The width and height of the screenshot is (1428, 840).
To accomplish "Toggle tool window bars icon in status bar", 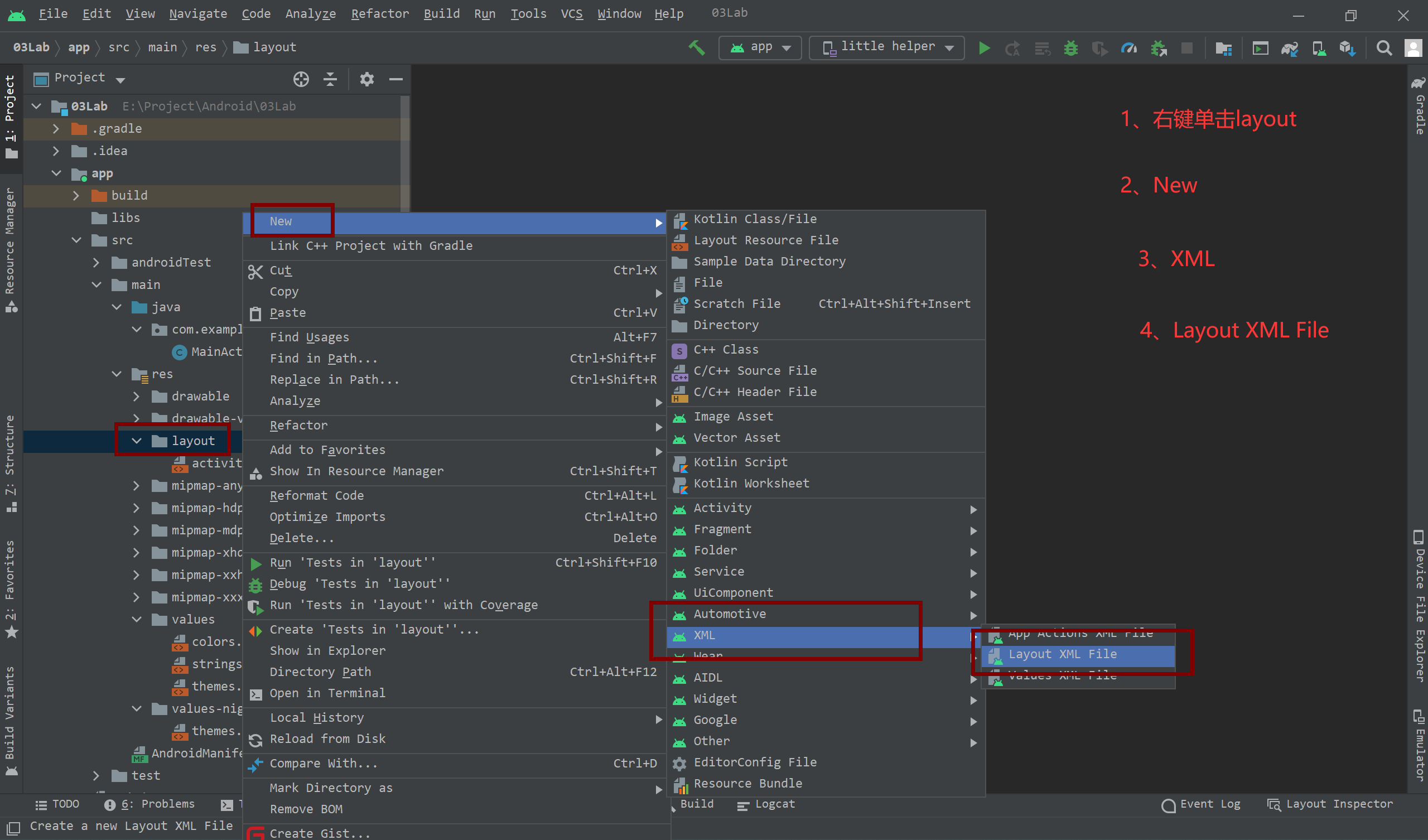I will (x=12, y=828).
